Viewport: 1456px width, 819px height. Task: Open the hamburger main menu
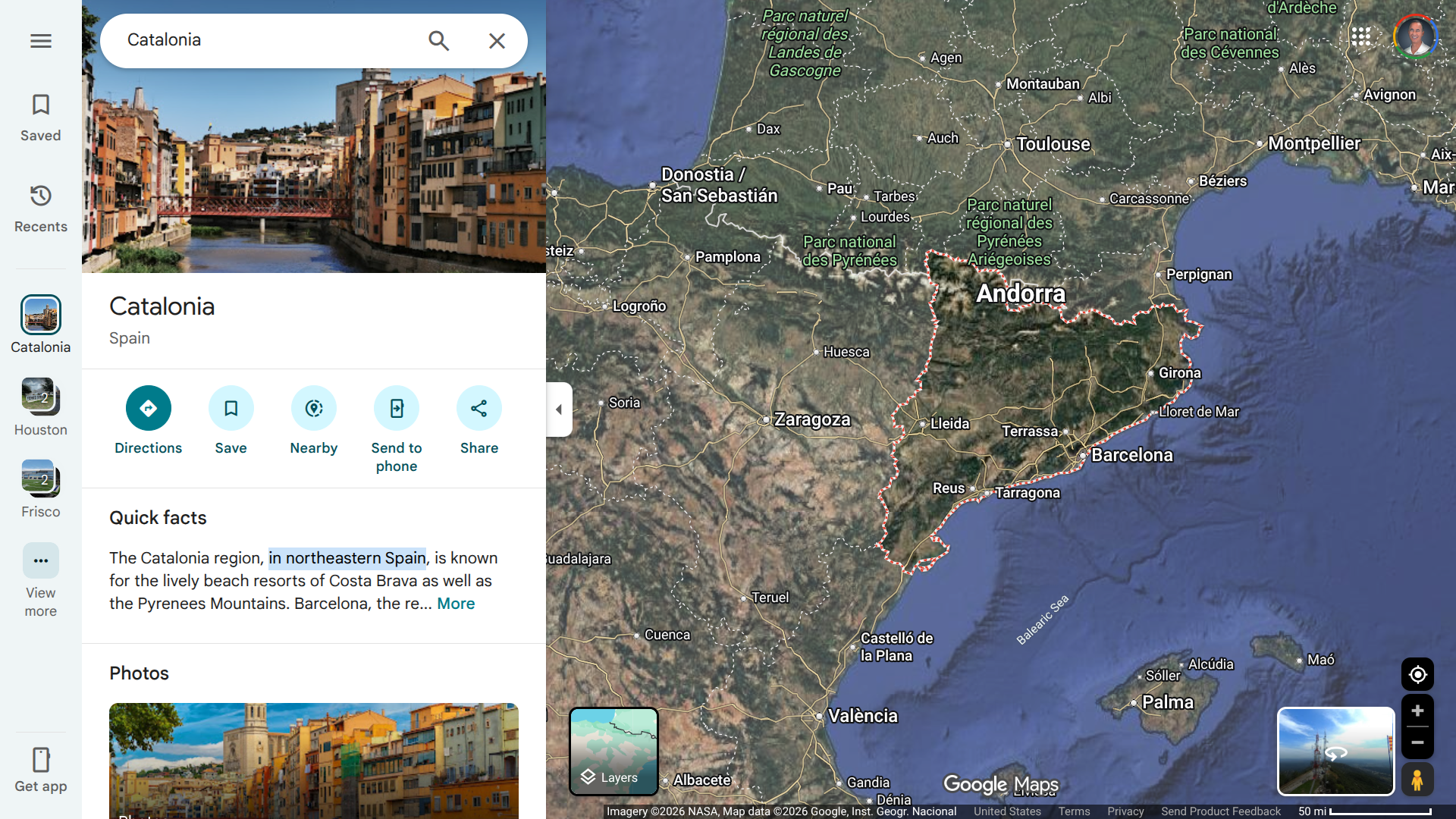41,41
